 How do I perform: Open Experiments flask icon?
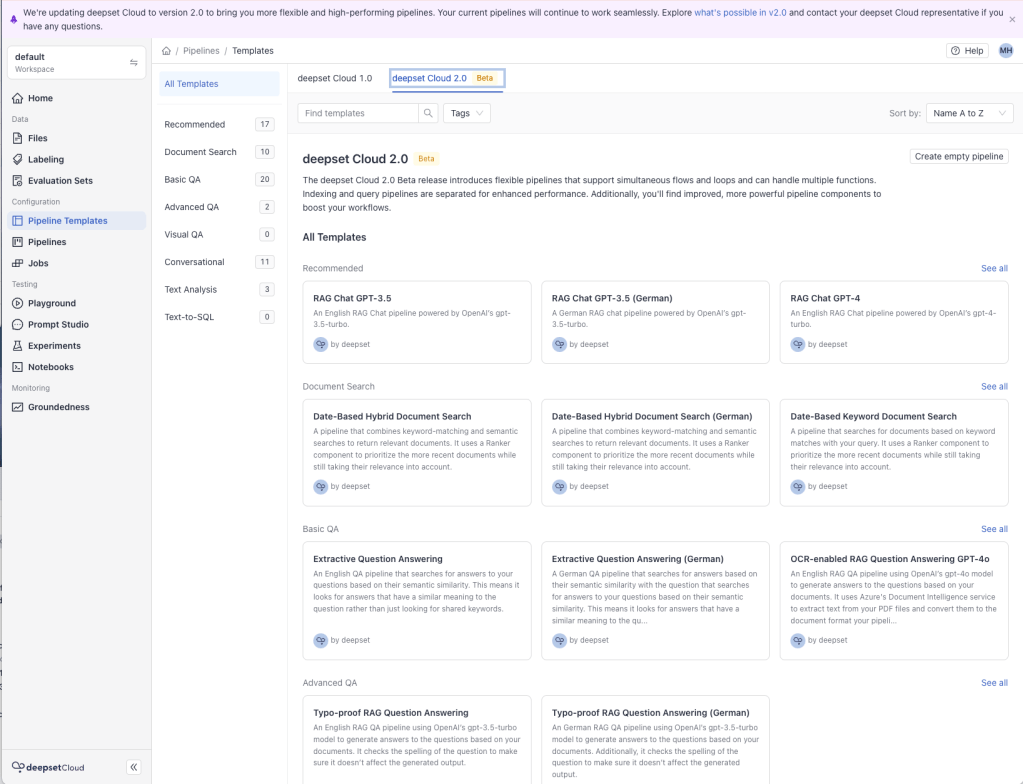coord(18,346)
